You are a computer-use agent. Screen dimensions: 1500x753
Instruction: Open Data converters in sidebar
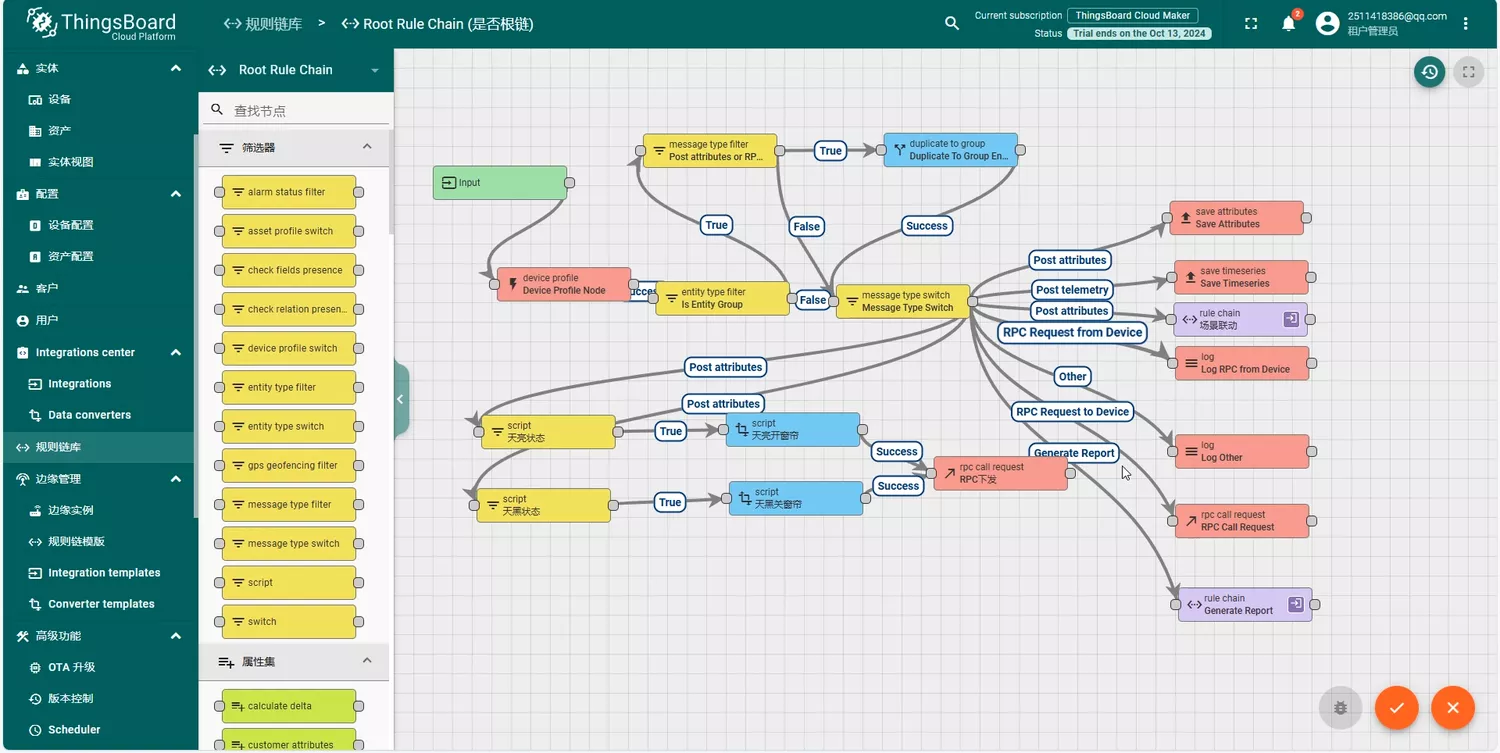[89, 415]
